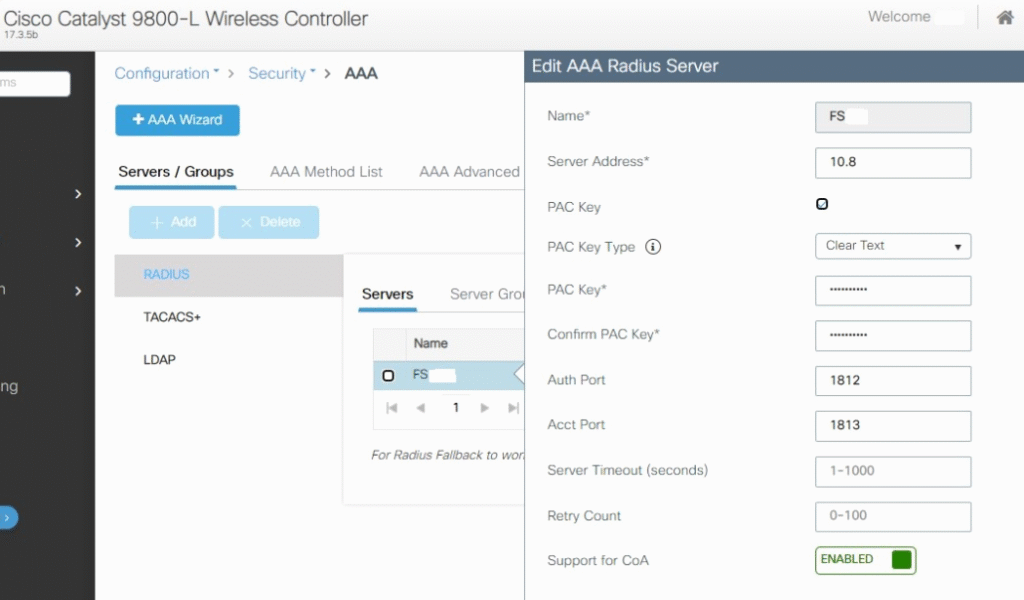Screen dimensions: 1024x600
Task: Expand the first sidebar menu chevron
Action: coord(78,194)
